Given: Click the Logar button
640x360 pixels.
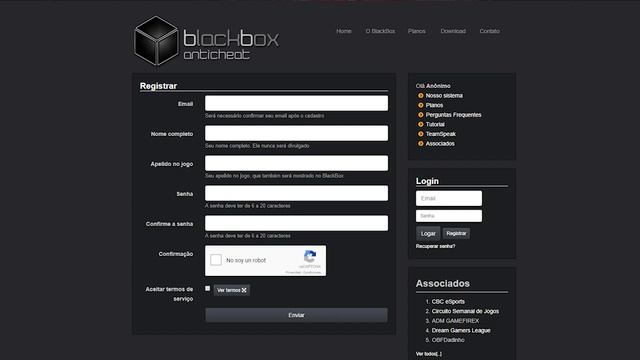Looking at the screenshot, I should tap(428, 233).
